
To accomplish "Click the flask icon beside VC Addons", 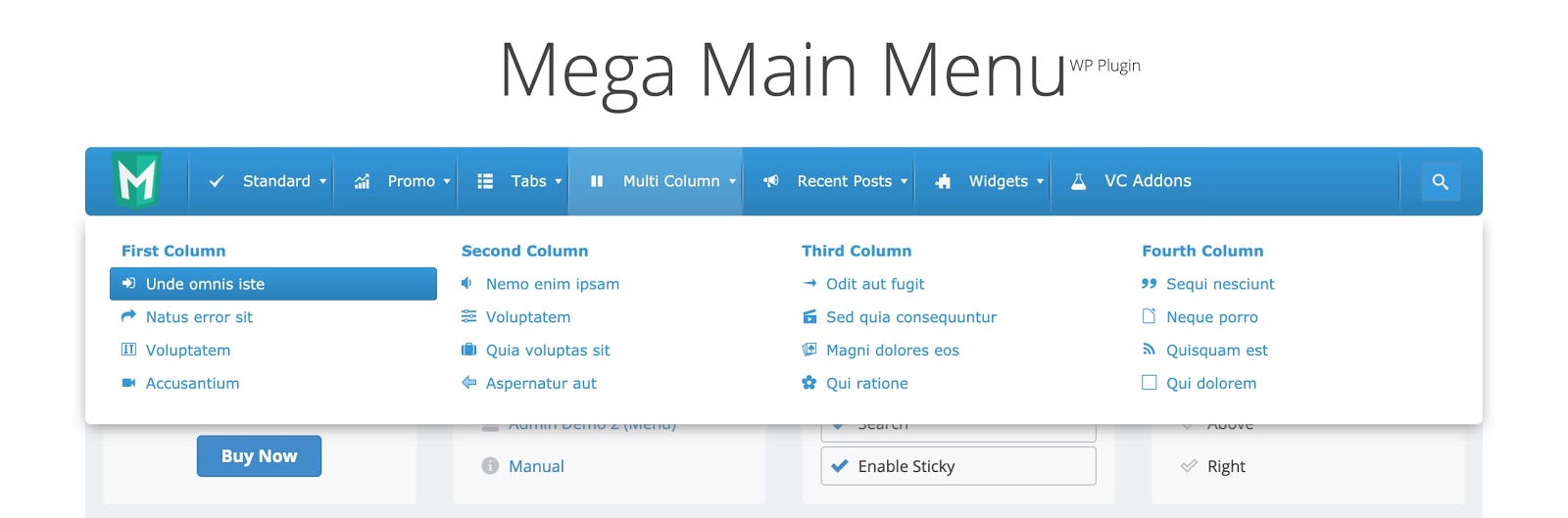I will tap(1078, 181).
